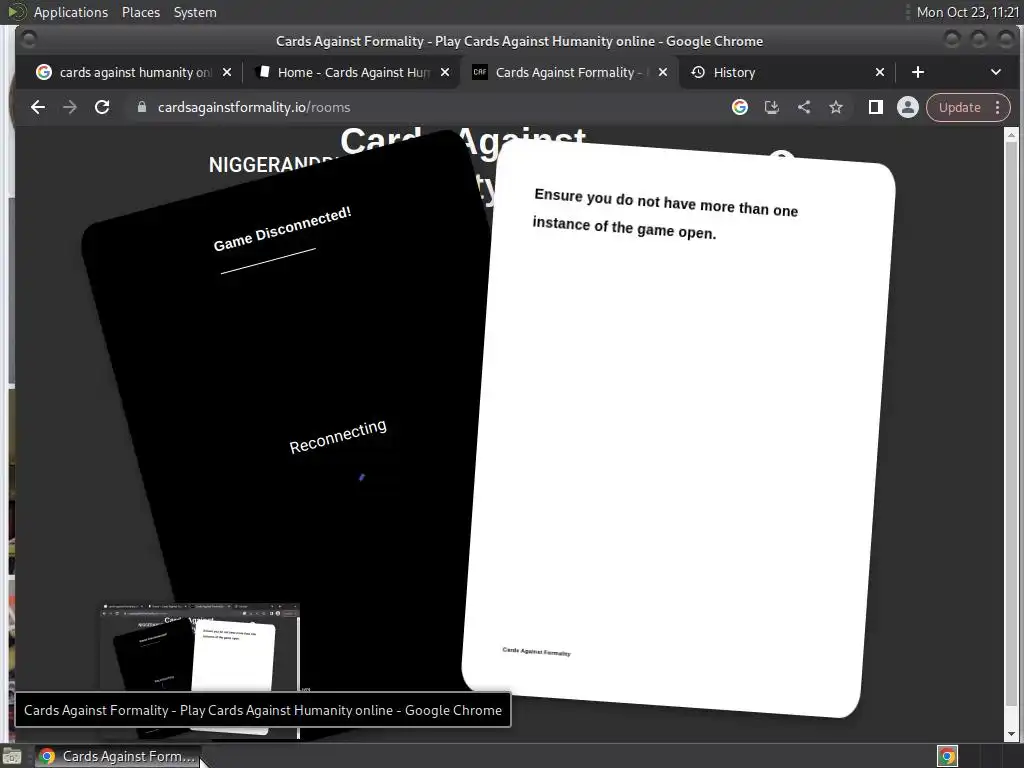Close the 'Home - Cards Against Humanity' tab
The width and height of the screenshot is (1024, 768).
pyautogui.click(x=445, y=72)
